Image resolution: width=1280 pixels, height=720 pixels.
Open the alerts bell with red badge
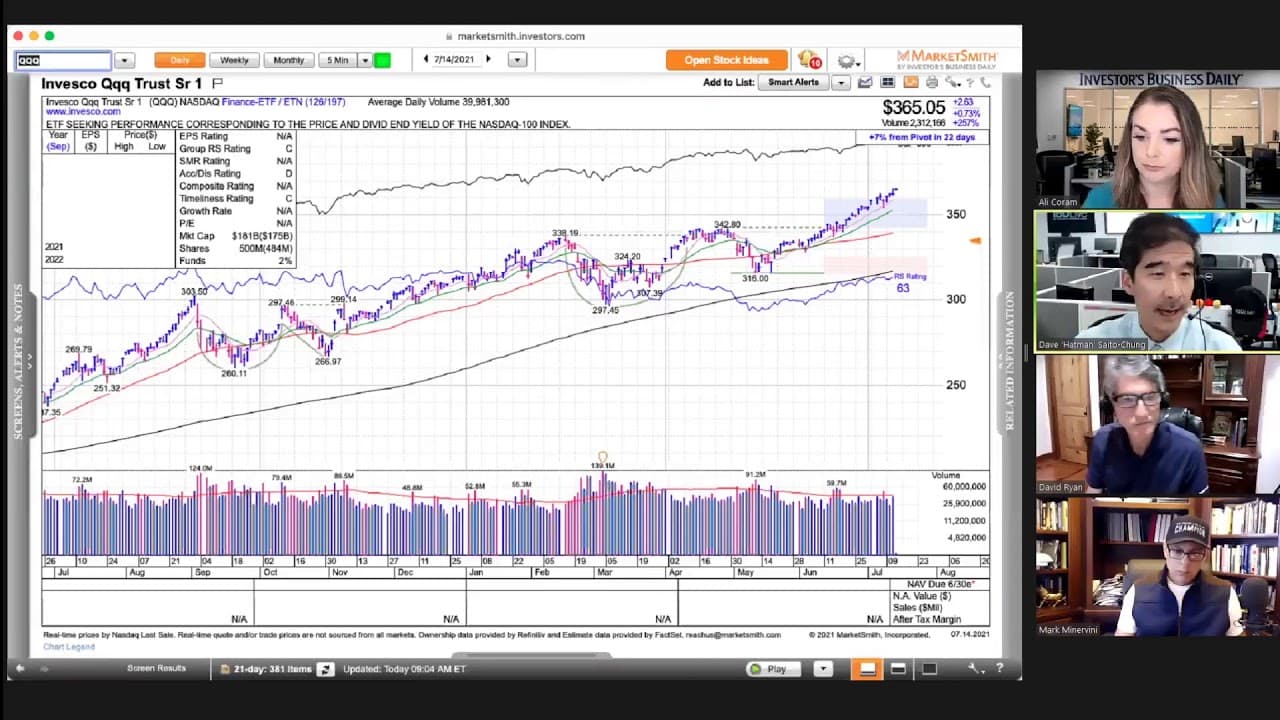809,60
